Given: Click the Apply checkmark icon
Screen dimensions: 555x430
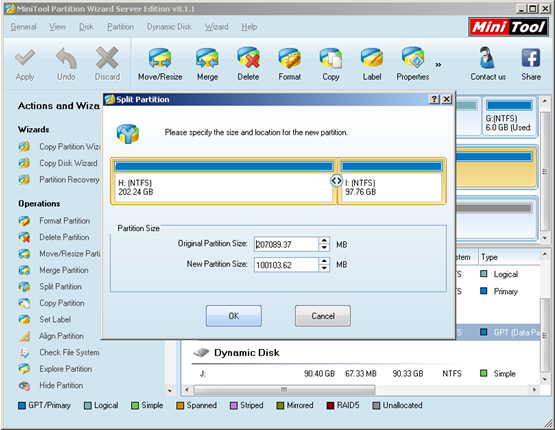Looking at the screenshot, I should coord(25,58).
